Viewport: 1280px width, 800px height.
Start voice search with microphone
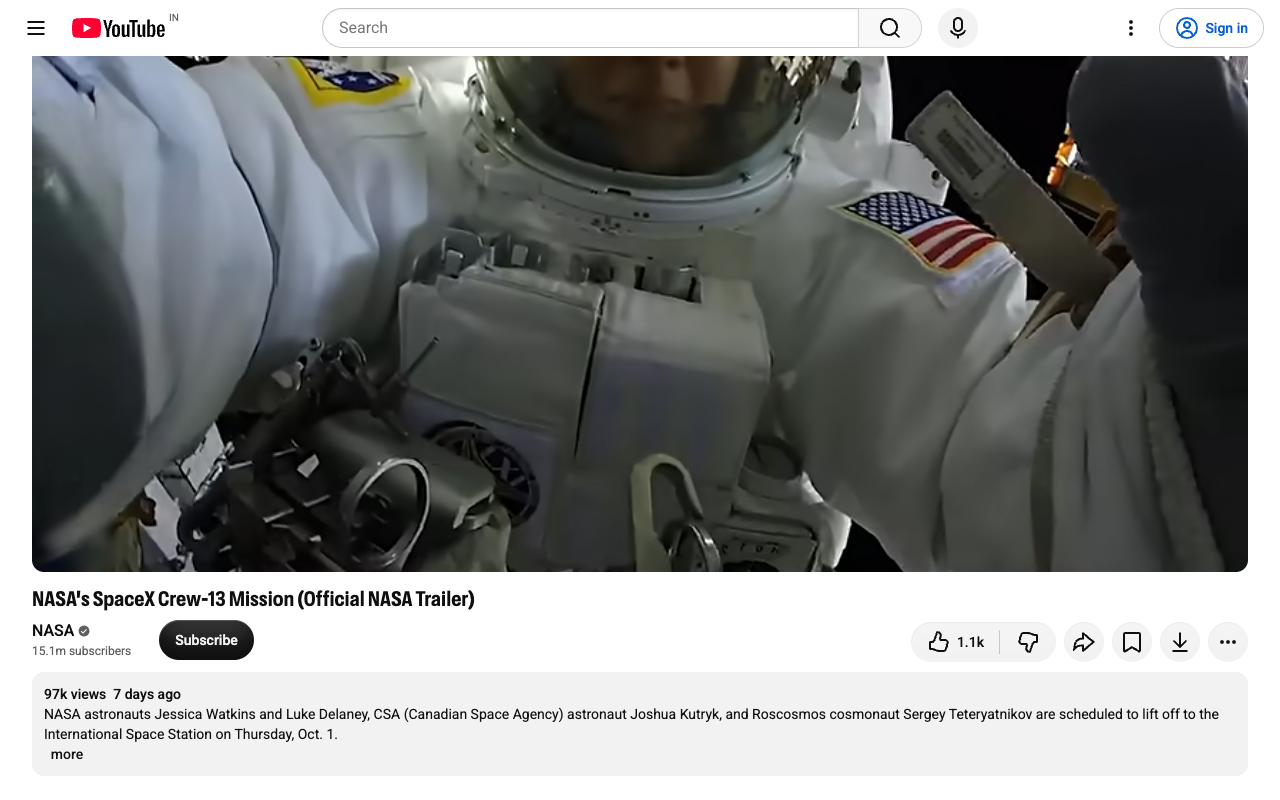coord(958,28)
